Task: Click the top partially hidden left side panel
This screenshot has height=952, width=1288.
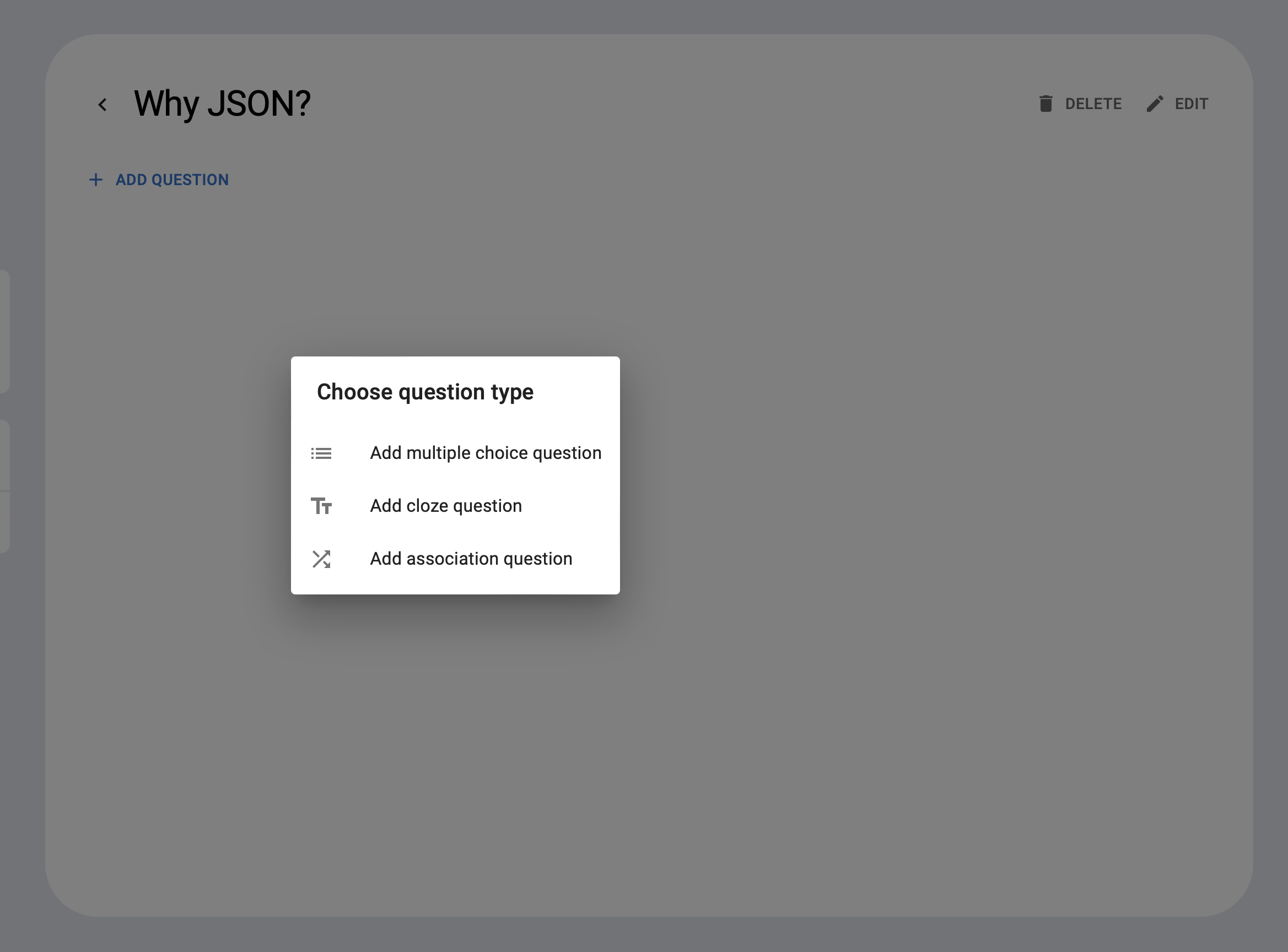Action: tap(4, 331)
